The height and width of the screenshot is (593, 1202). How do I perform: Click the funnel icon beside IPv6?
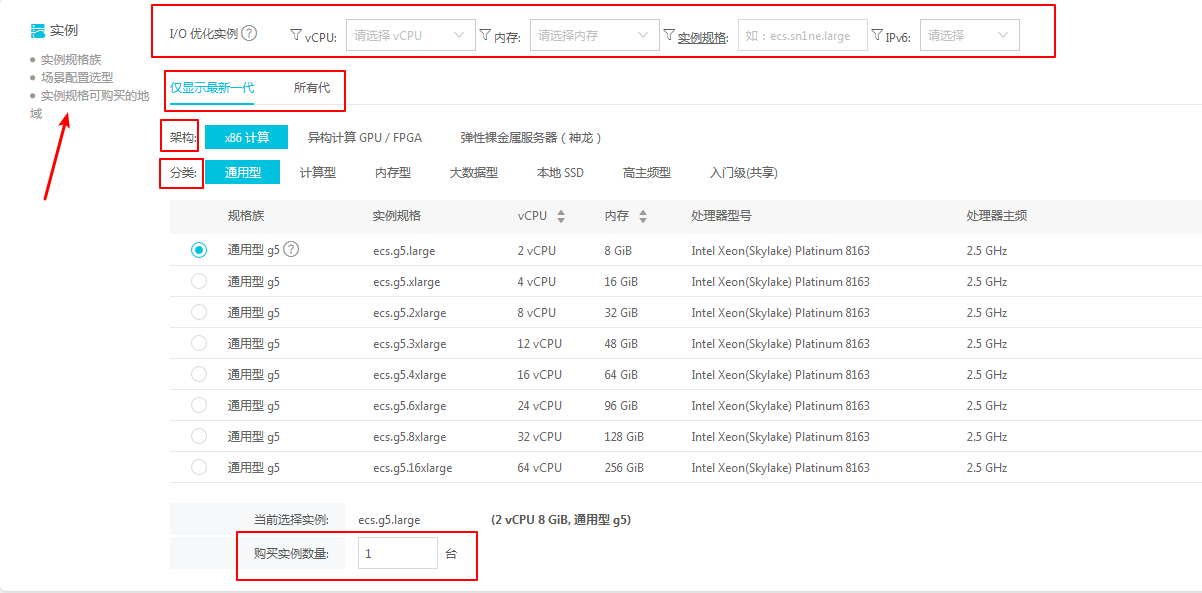[877, 35]
